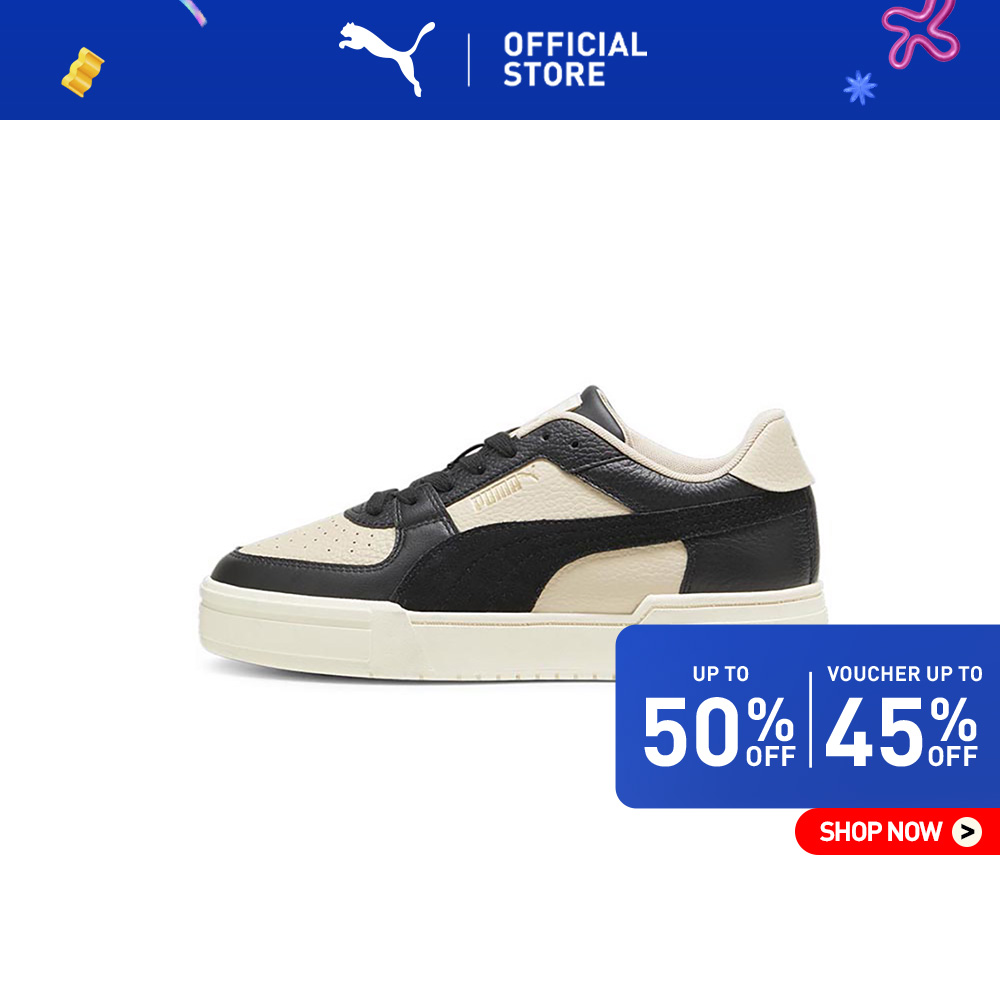Click the purple streak decoration at top
This screenshot has height=1000, width=1000.
(193, 12)
